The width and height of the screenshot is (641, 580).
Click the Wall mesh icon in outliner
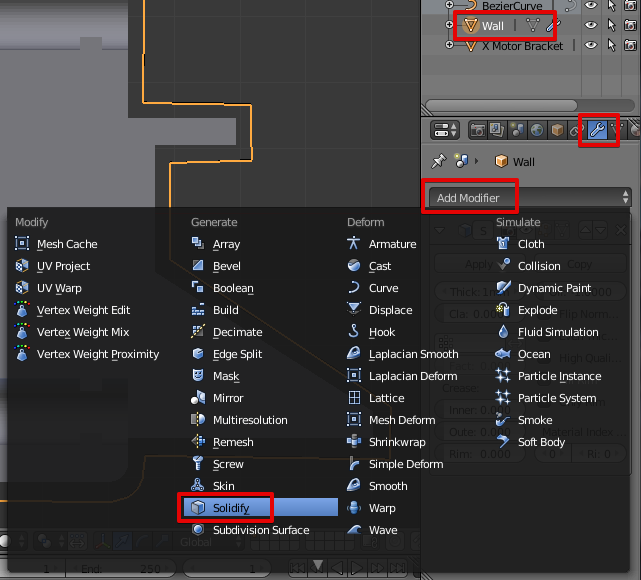tap(472, 26)
